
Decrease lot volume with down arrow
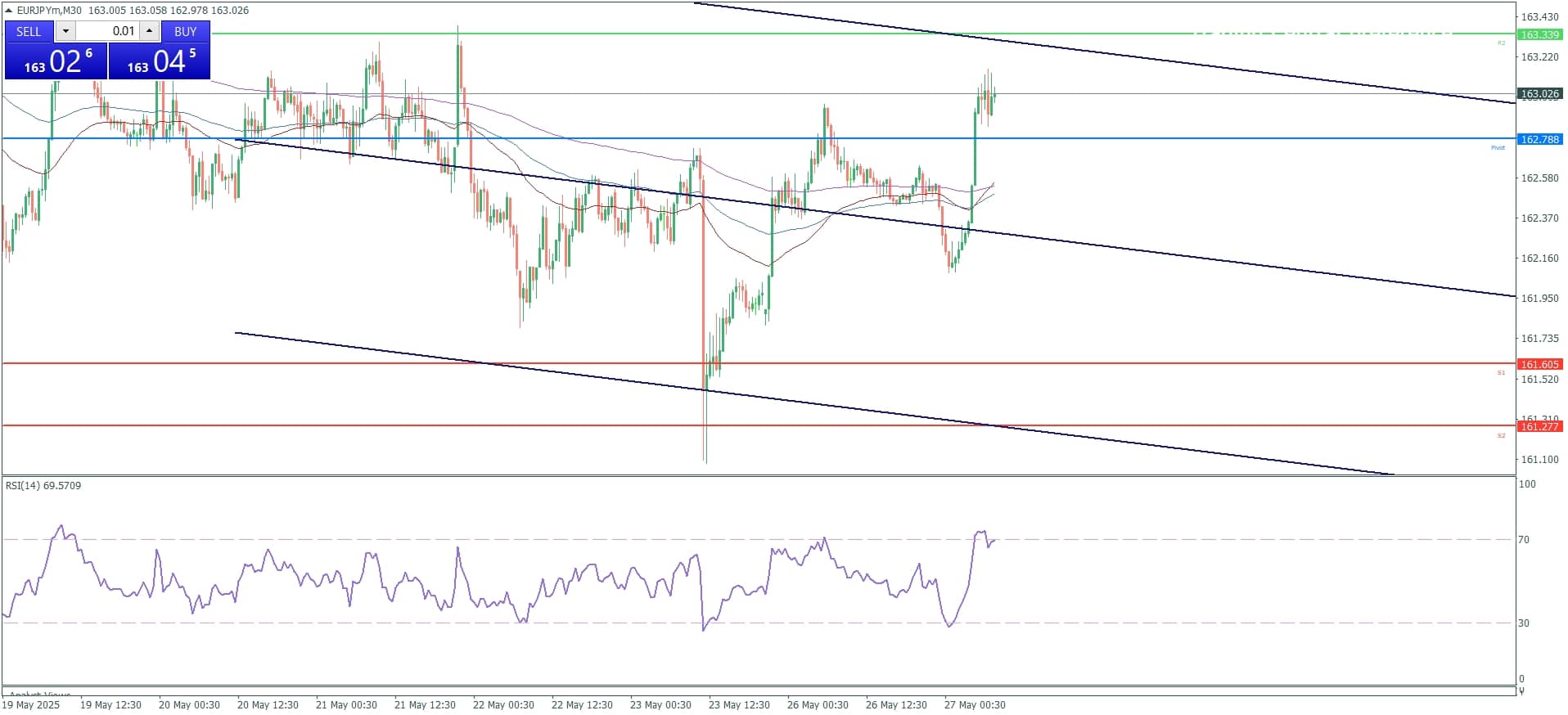point(65,31)
